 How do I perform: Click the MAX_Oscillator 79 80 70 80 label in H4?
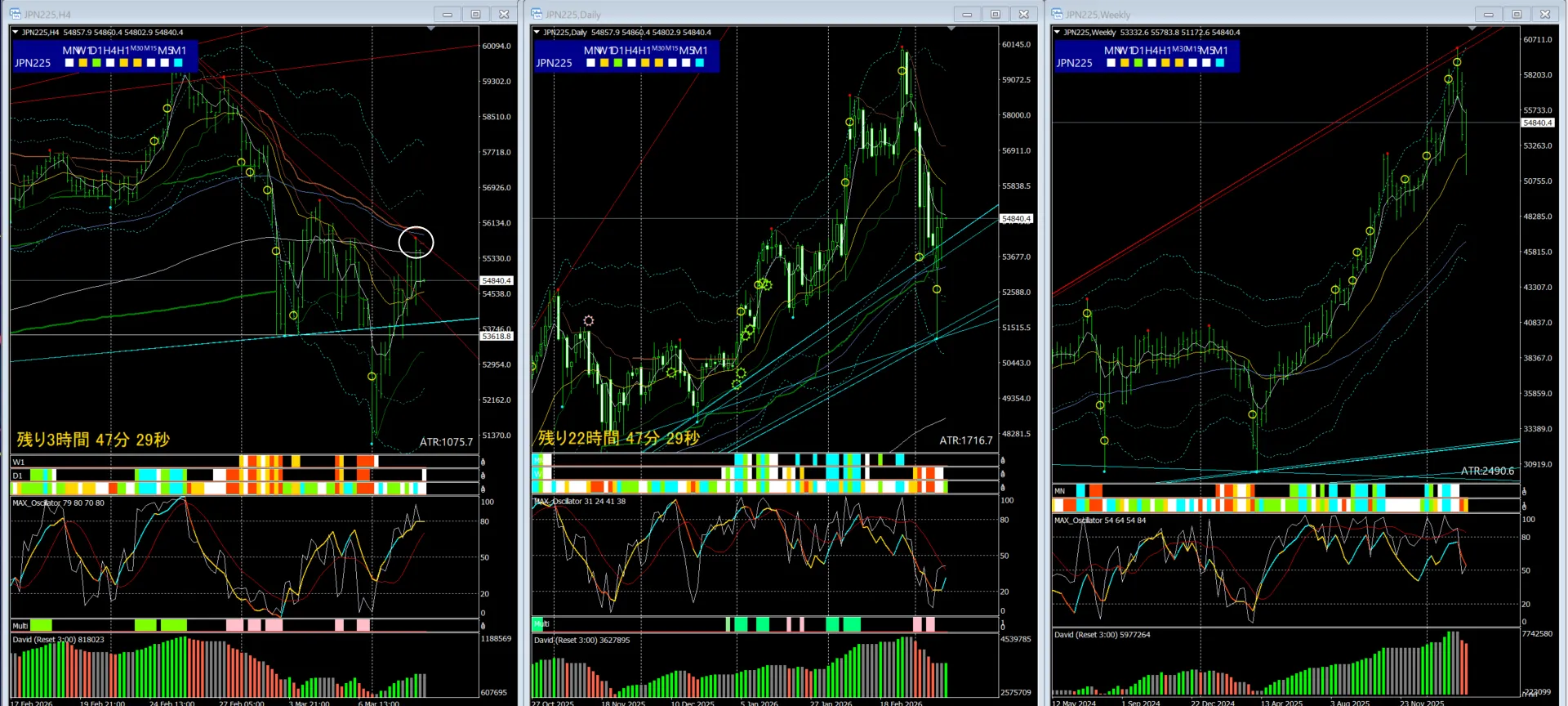pos(59,503)
